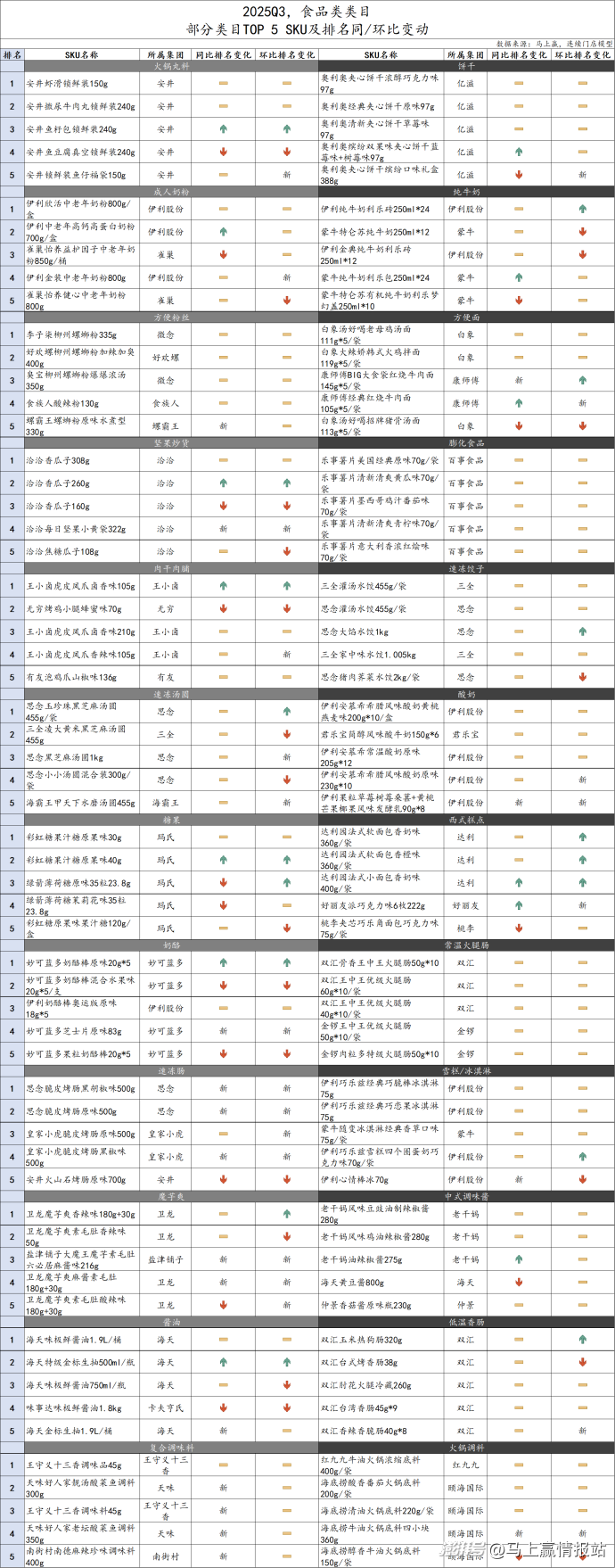Click green up arrow beside 伊利纯牛奶利乐砖250ml*24
Viewport: 615px width, 1568px height.
coord(519,210)
